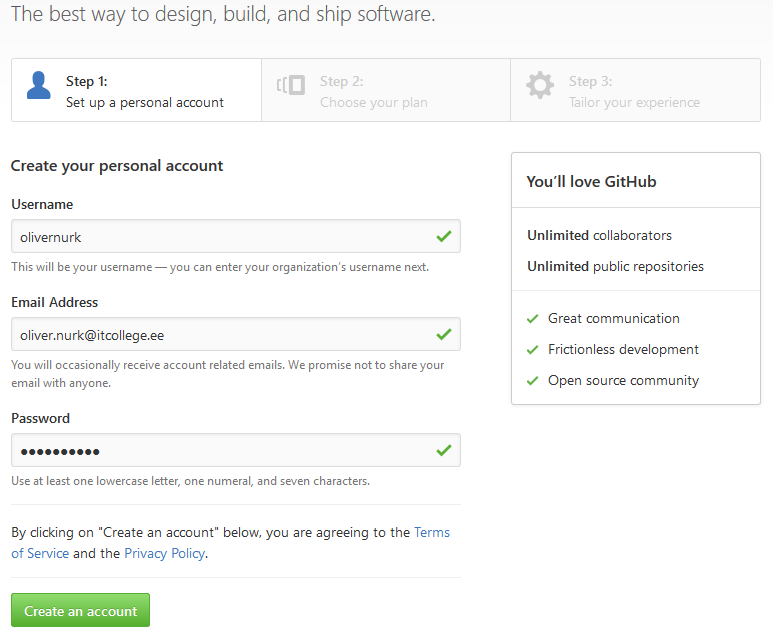The height and width of the screenshot is (644, 773).
Task: Open the Privacy Policy link
Action: pos(165,554)
